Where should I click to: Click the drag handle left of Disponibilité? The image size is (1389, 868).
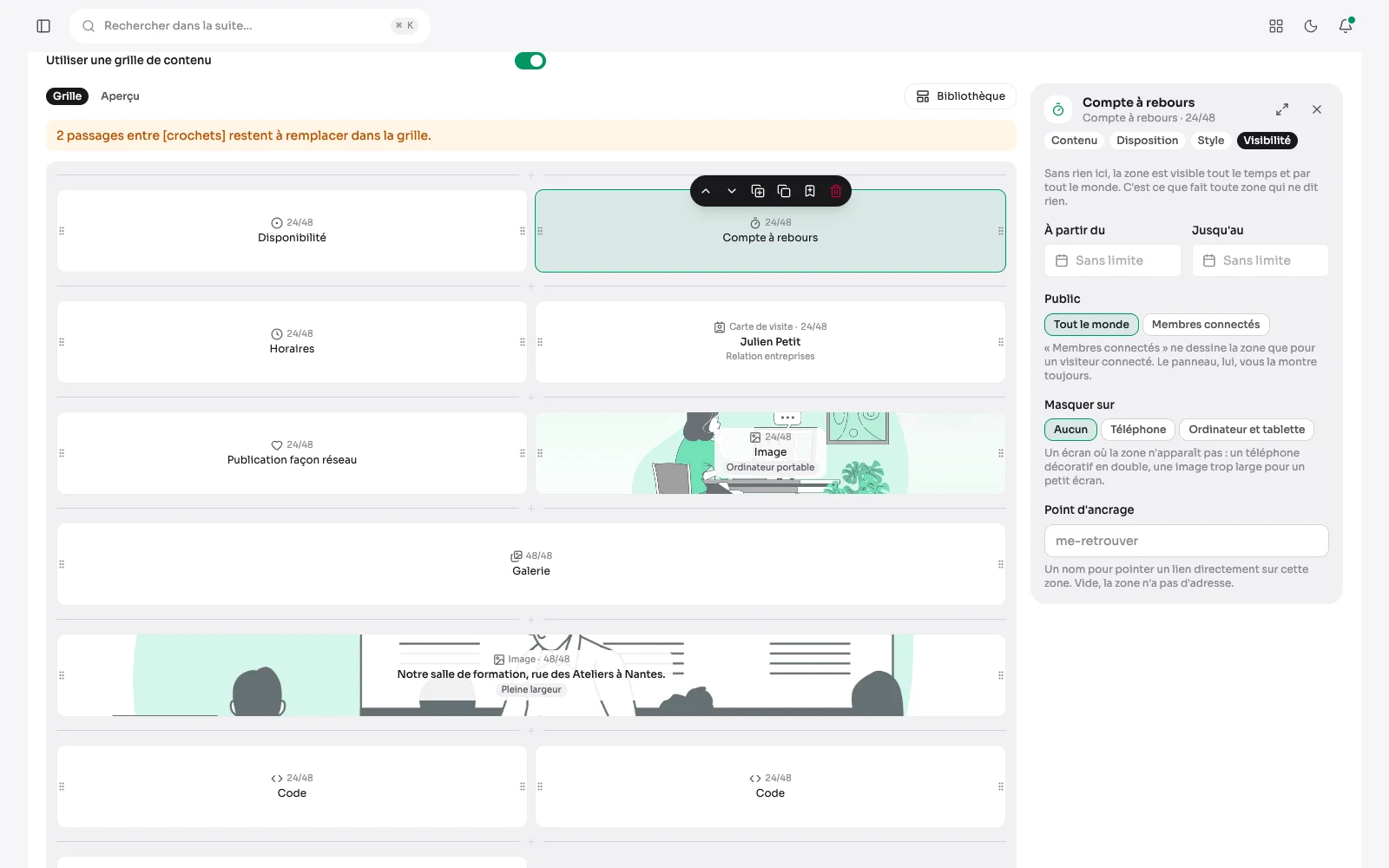pyautogui.click(x=62, y=231)
